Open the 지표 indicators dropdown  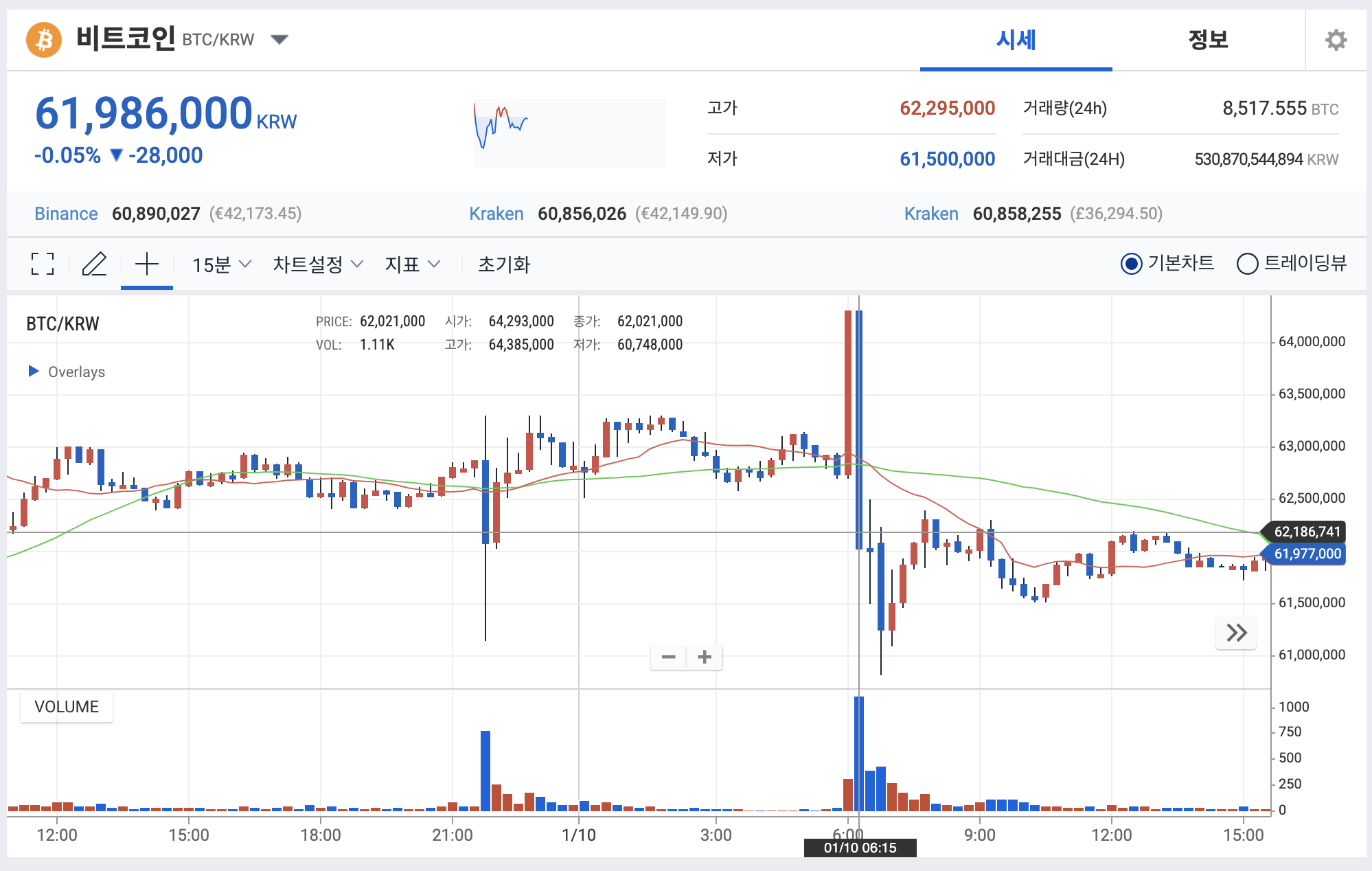[412, 264]
